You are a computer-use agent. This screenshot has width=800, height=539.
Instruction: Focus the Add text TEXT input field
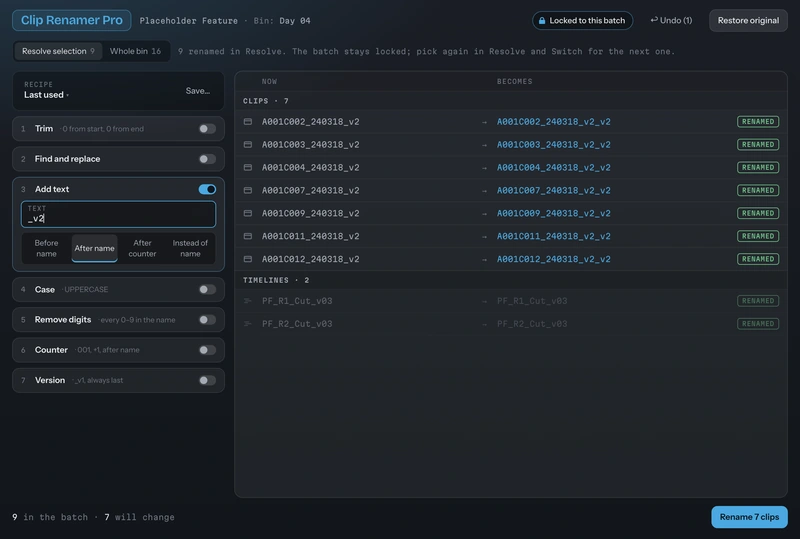pos(118,214)
